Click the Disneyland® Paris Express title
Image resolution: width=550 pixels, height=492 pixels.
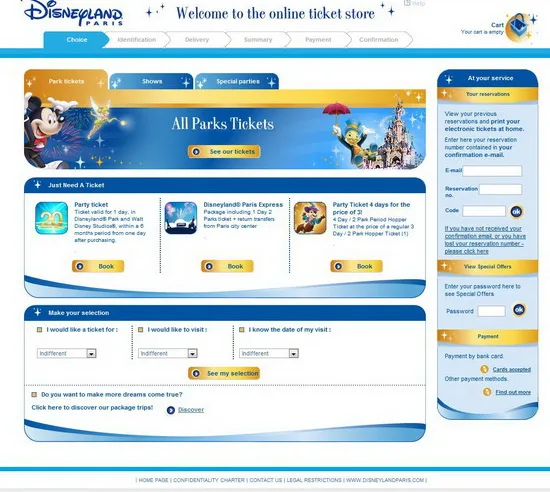tap(243, 204)
